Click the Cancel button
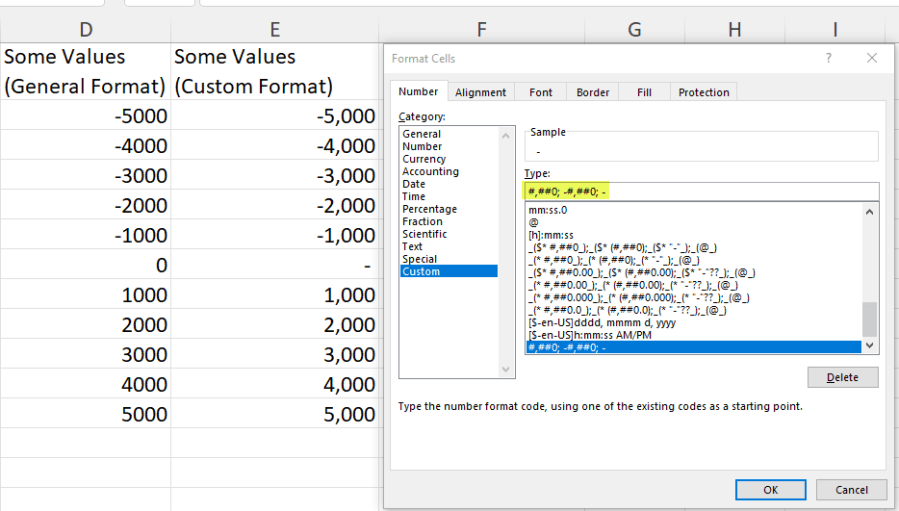899x511 pixels. 851,490
